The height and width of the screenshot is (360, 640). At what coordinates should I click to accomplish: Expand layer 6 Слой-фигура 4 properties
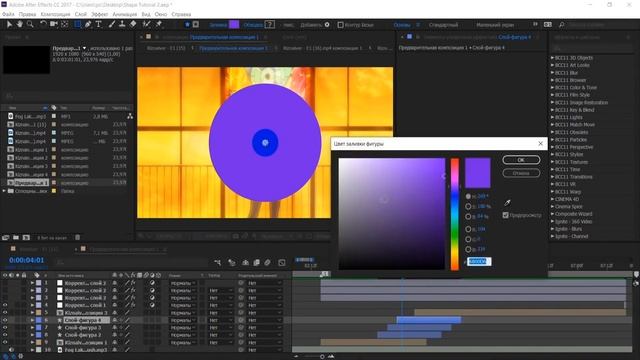point(32,320)
